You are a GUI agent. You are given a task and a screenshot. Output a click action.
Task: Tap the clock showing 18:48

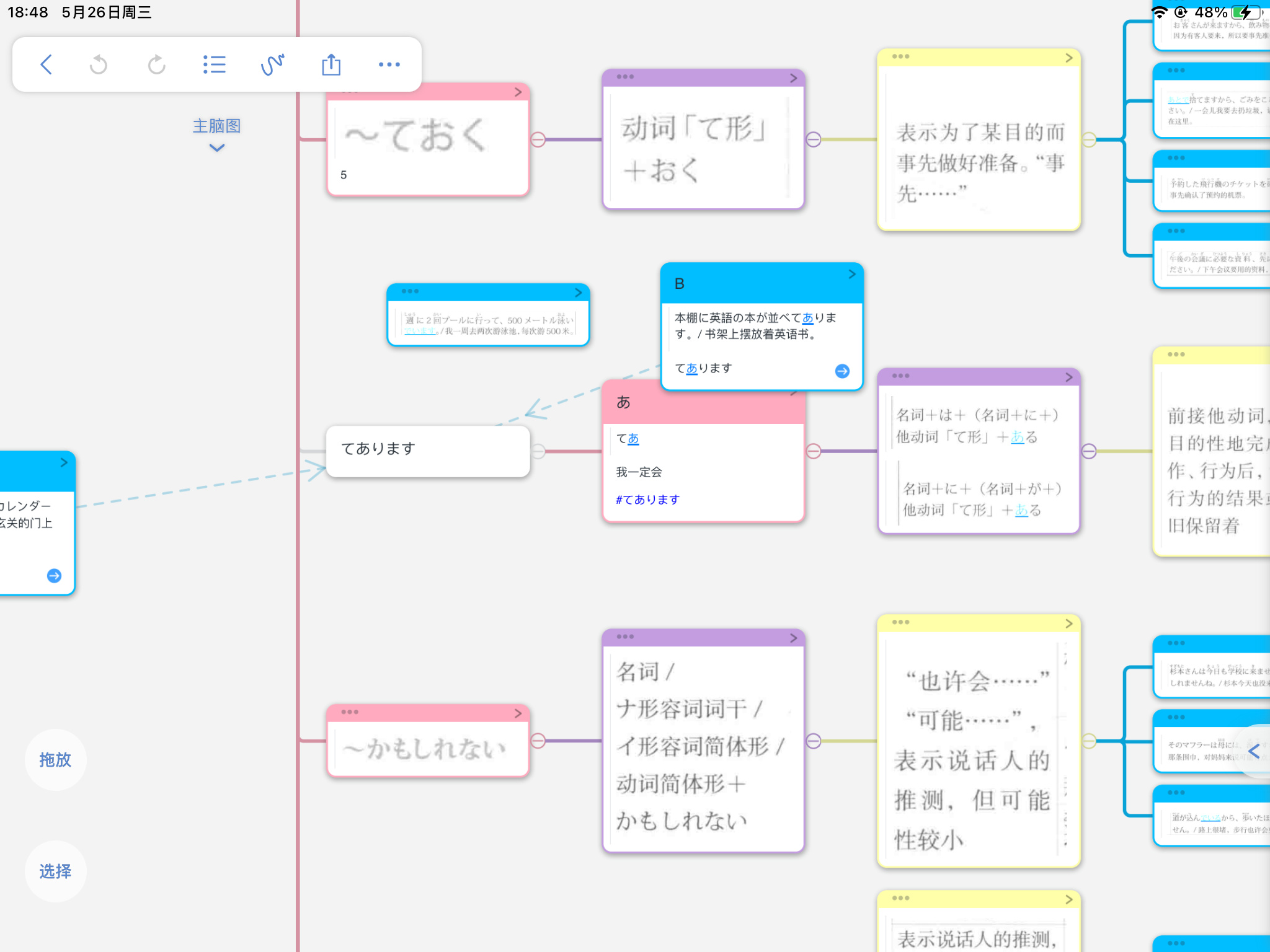pyautogui.click(x=27, y=12)
